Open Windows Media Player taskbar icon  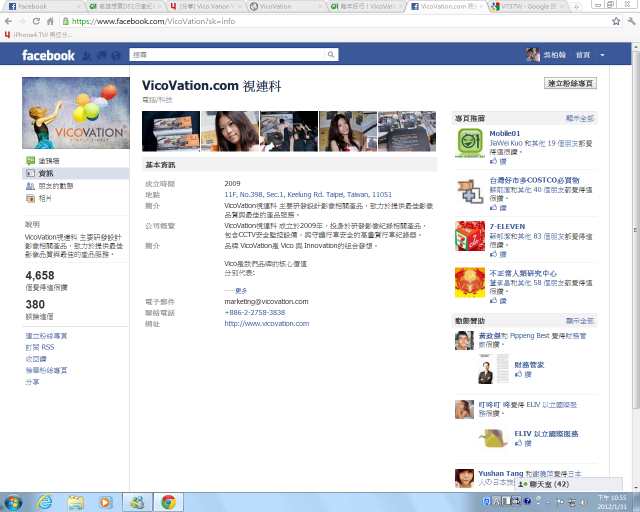pos(105,502)
